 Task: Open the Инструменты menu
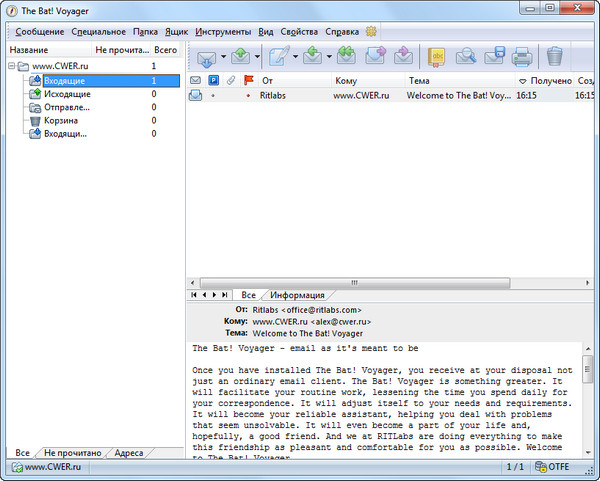pos(223,32)
